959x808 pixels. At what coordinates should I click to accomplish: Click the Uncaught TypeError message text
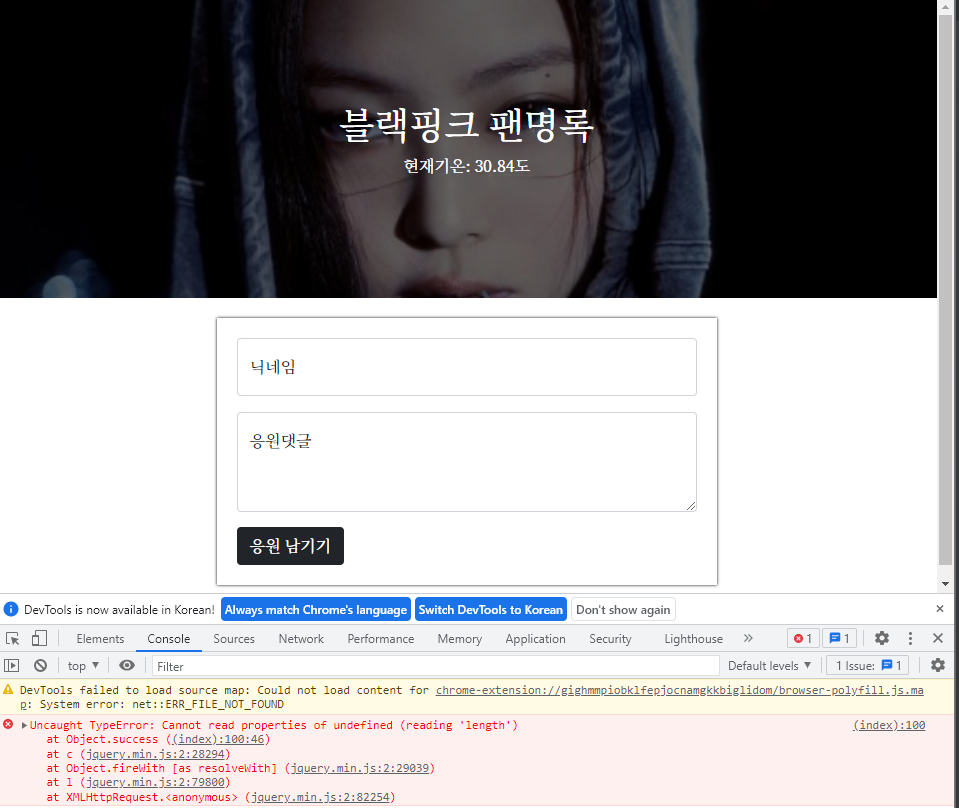(x=273, y=725)
